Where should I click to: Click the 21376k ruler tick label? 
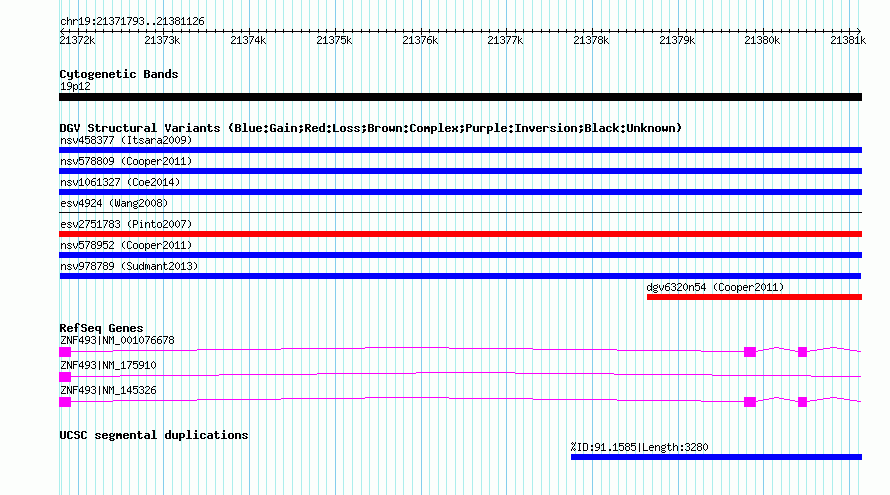pyautogui.click(x=420, y=40)
